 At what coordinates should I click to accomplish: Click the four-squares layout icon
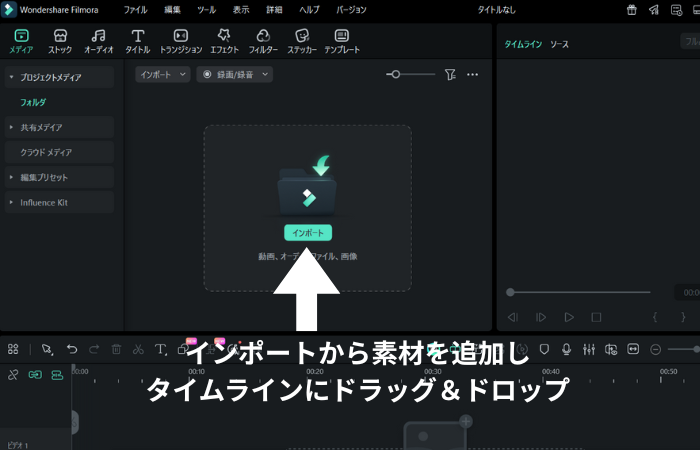pyautogui.click(x=13, y=349)
